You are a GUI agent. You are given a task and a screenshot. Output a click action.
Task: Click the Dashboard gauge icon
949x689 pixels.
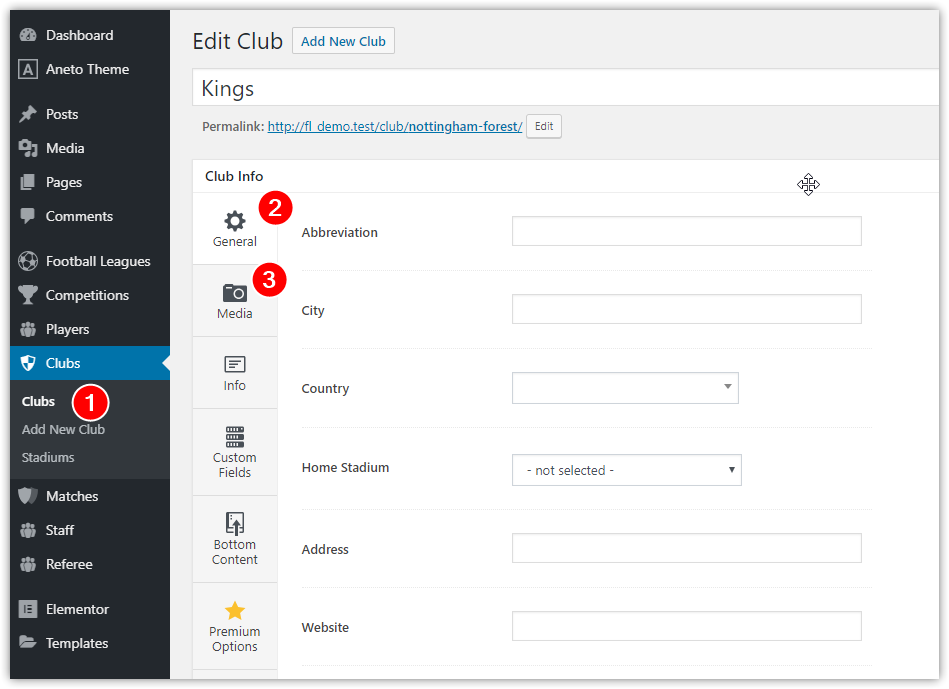click(x=28, y=35)
